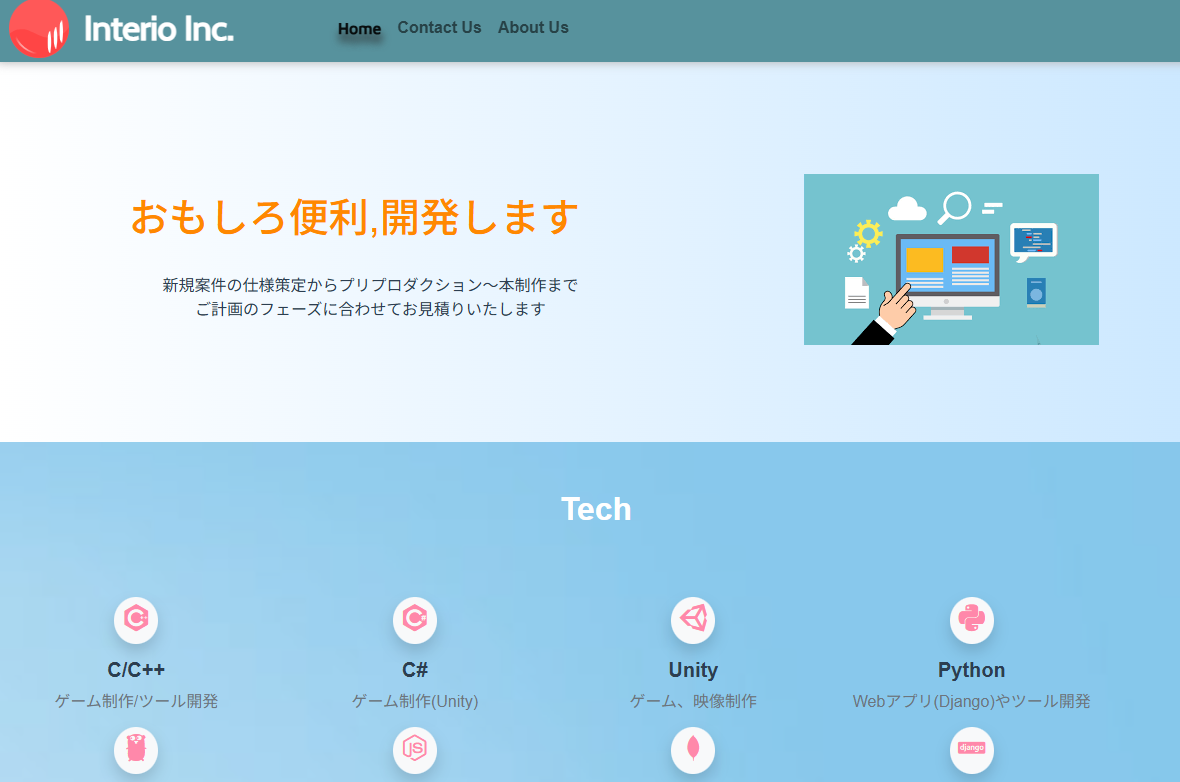Click the C# heading
The height and width of the screenshot is (782, 1180).
[x=415, y=670]
